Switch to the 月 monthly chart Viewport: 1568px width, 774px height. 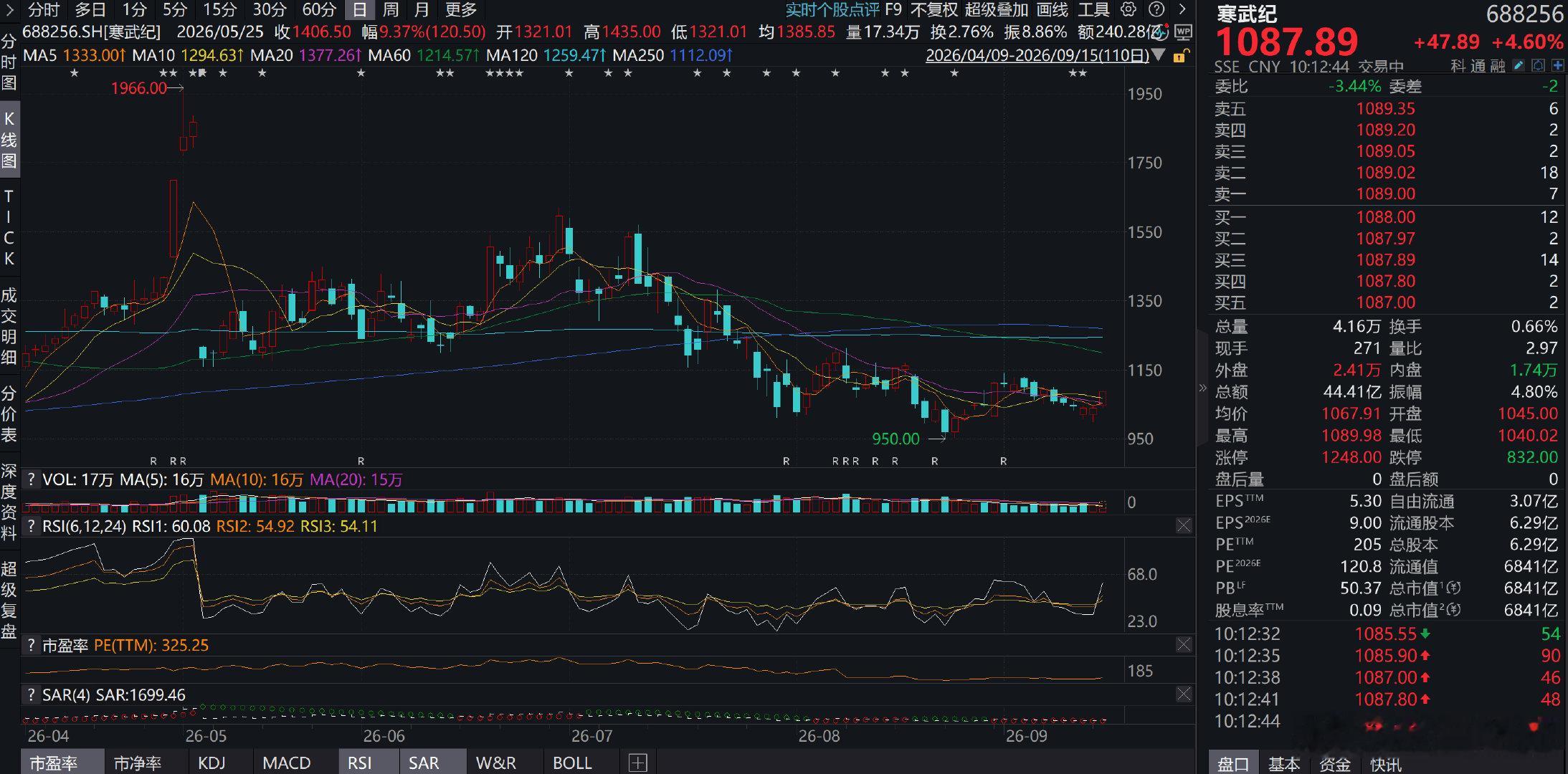tap(422, 10)
